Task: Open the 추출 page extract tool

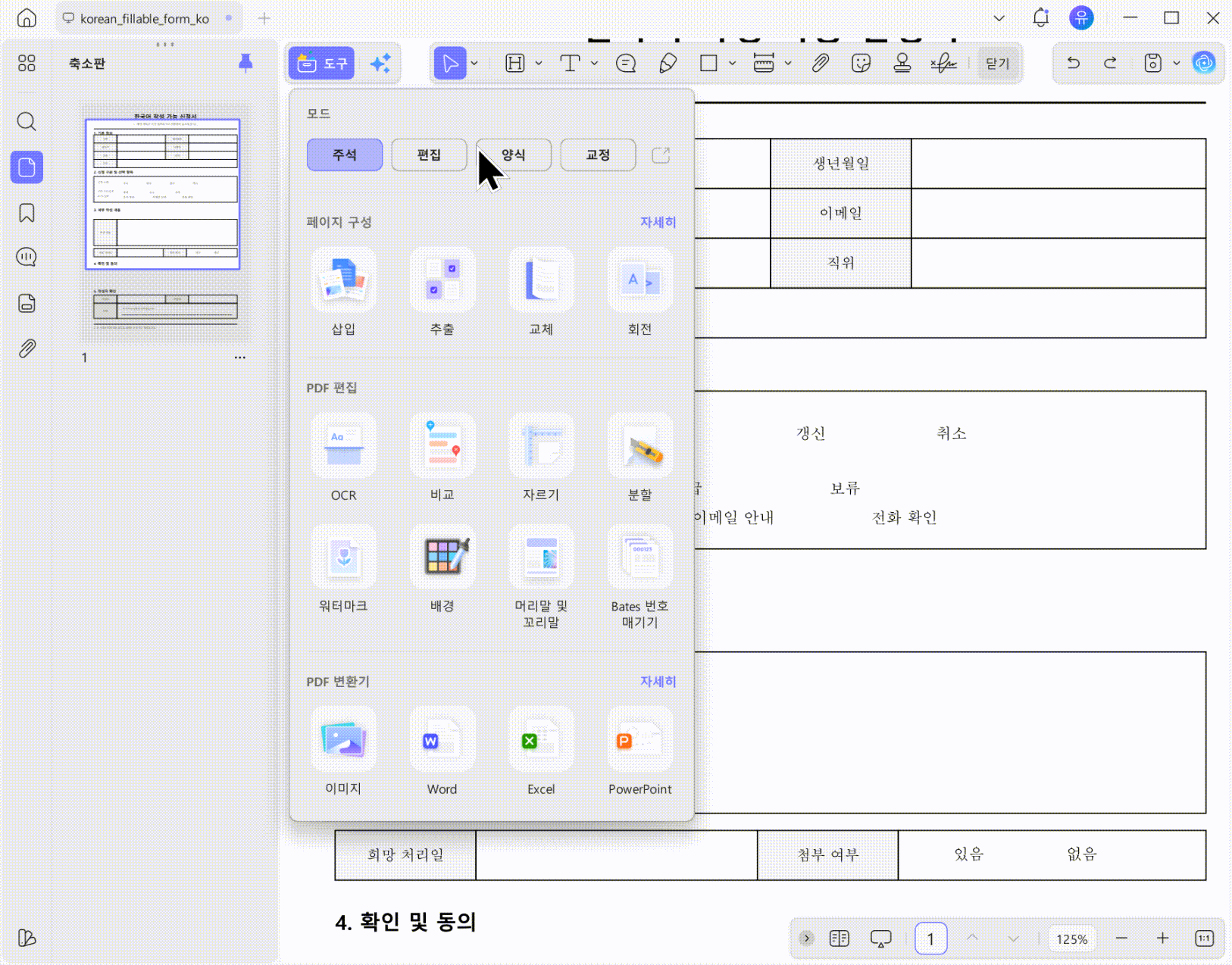Action: [x=442, y=292]
